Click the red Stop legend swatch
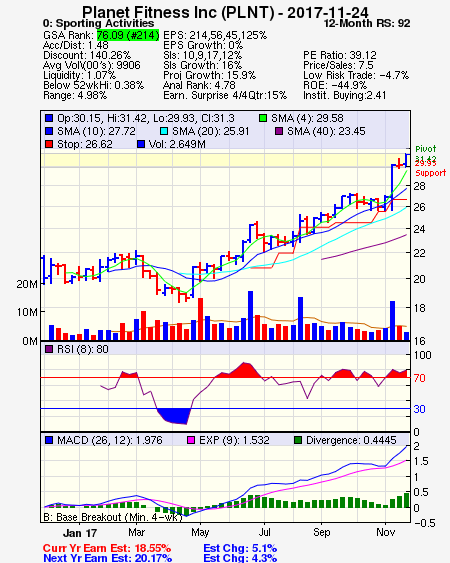This screenshot has width=450, height=563. pyautogui.click(x=49, y=144)
